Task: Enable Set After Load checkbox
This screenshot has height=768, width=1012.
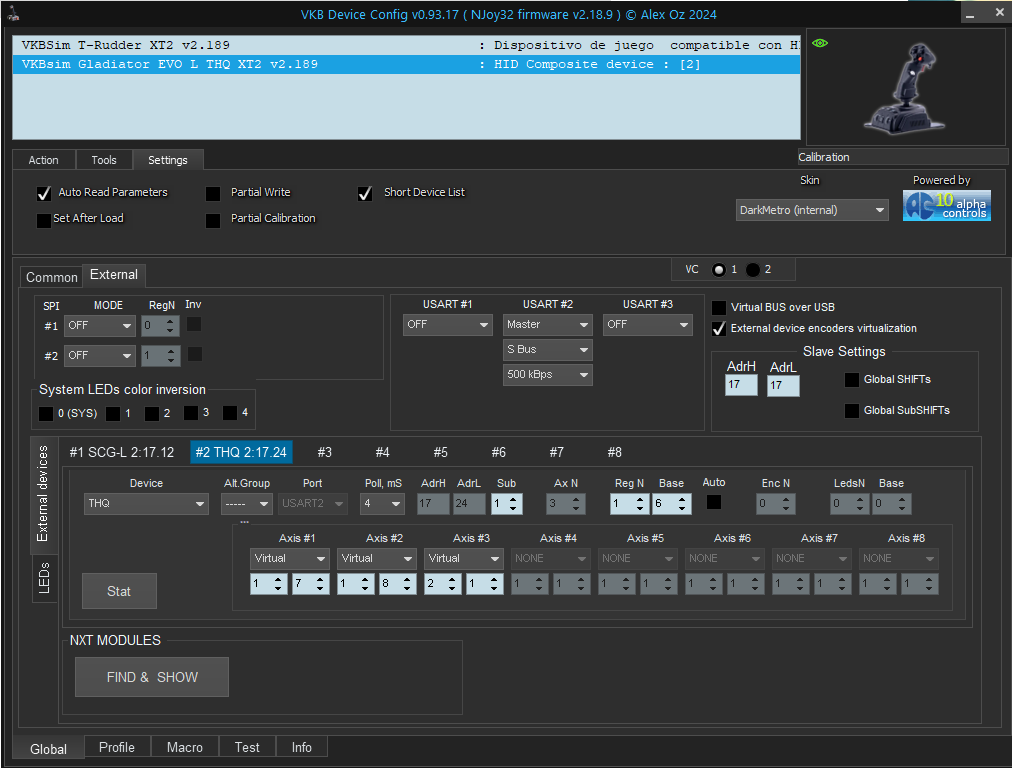Action: coord(43,220)
